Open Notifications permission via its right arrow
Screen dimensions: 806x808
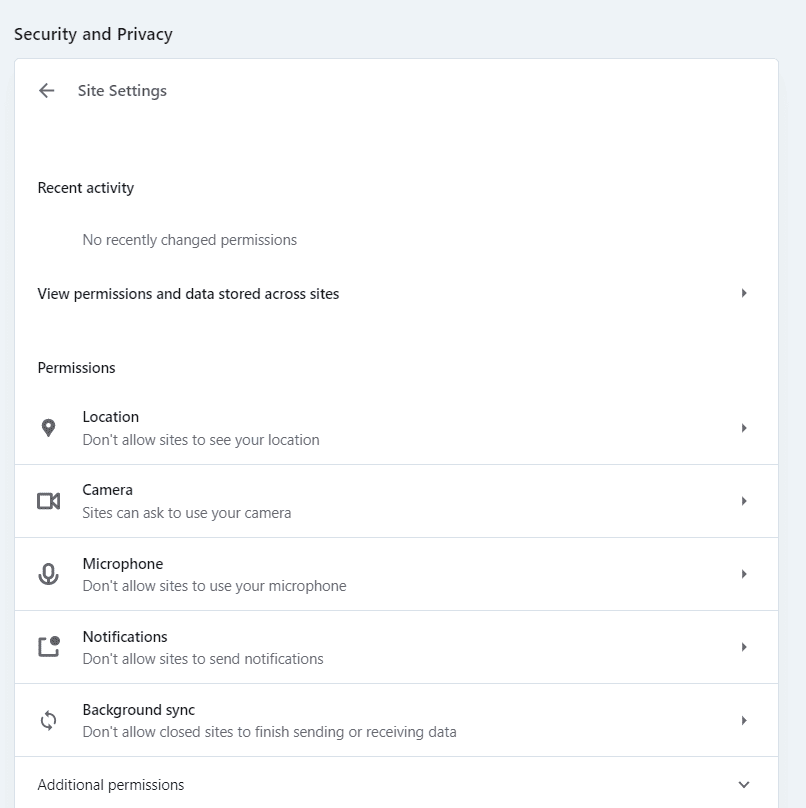[744, 647]
